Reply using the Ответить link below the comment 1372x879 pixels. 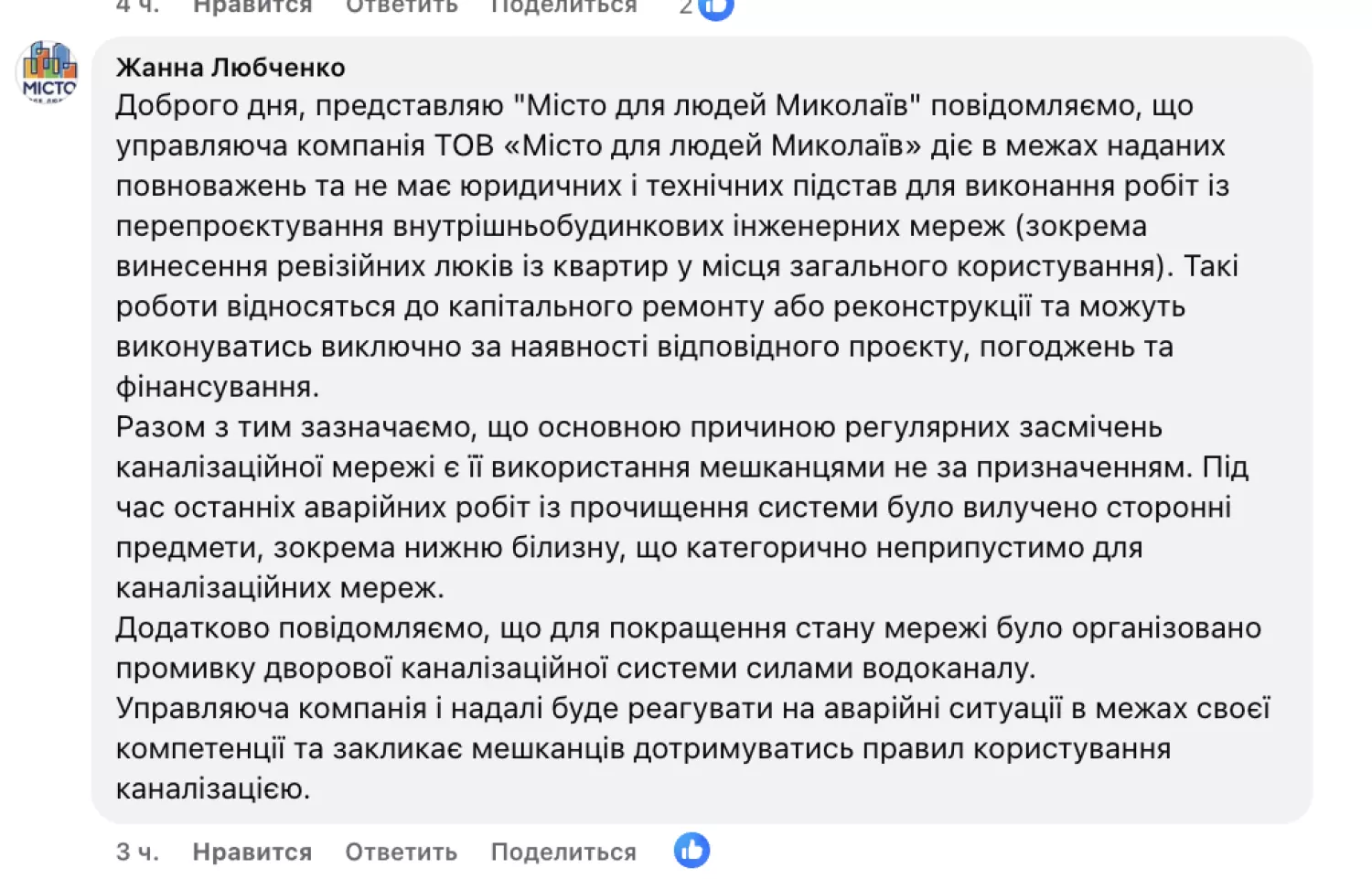(x=399, y=852)
